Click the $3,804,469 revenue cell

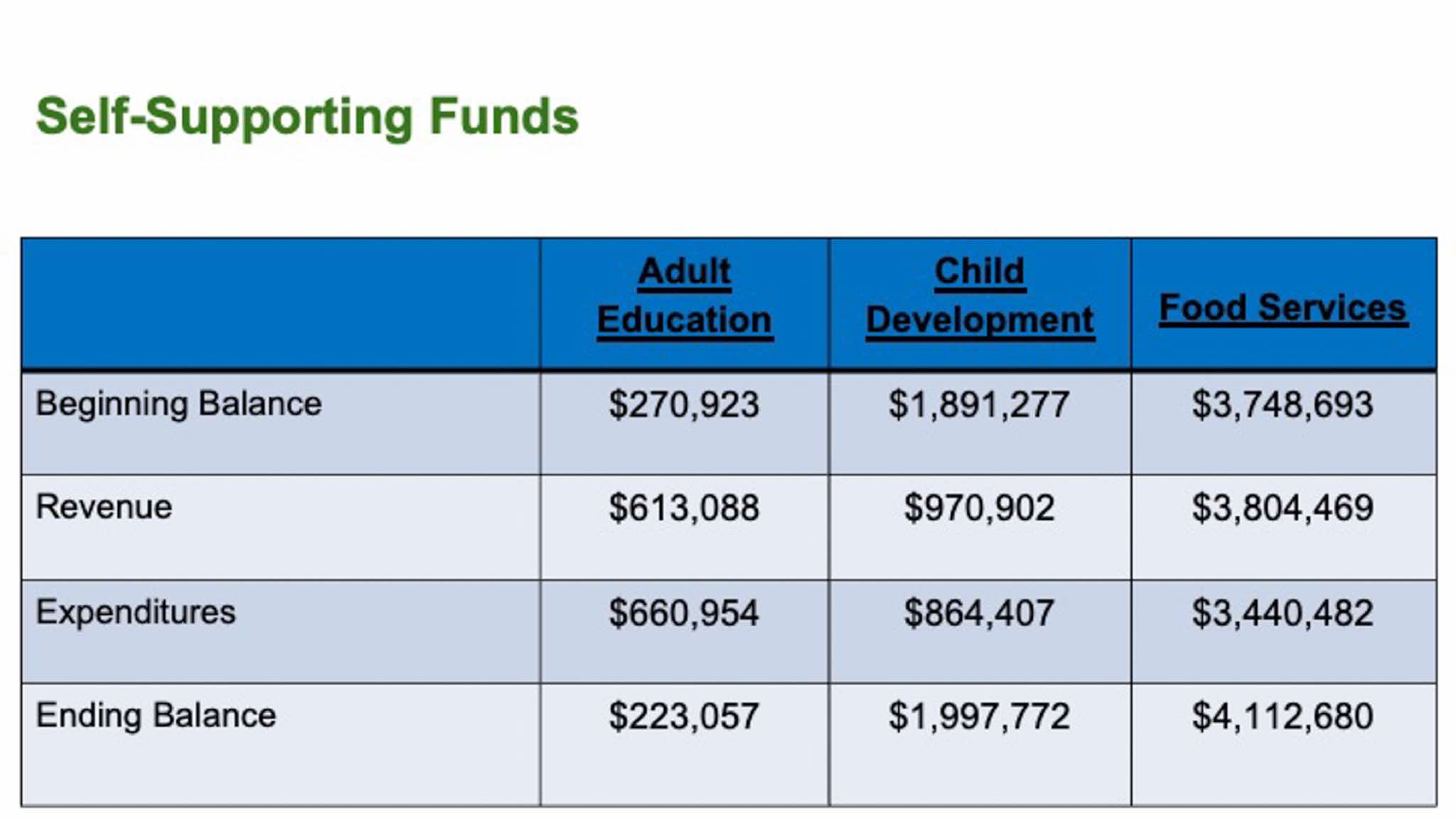tap(1283, 508)
